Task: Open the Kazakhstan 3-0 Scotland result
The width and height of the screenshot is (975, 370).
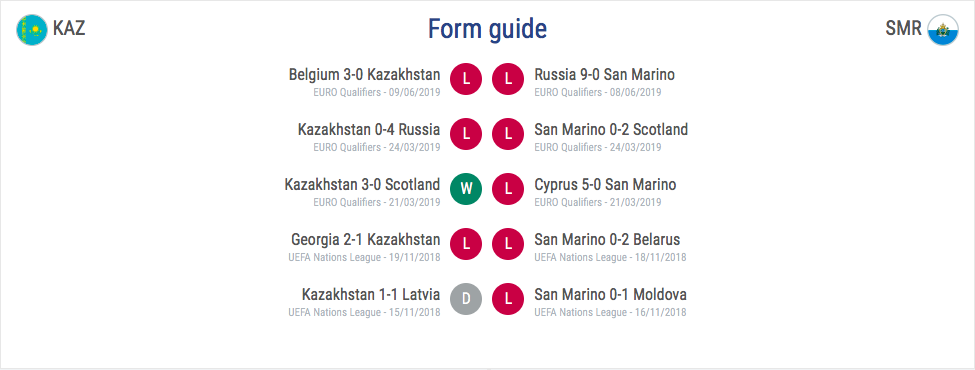Action: (x=363, y=185)
